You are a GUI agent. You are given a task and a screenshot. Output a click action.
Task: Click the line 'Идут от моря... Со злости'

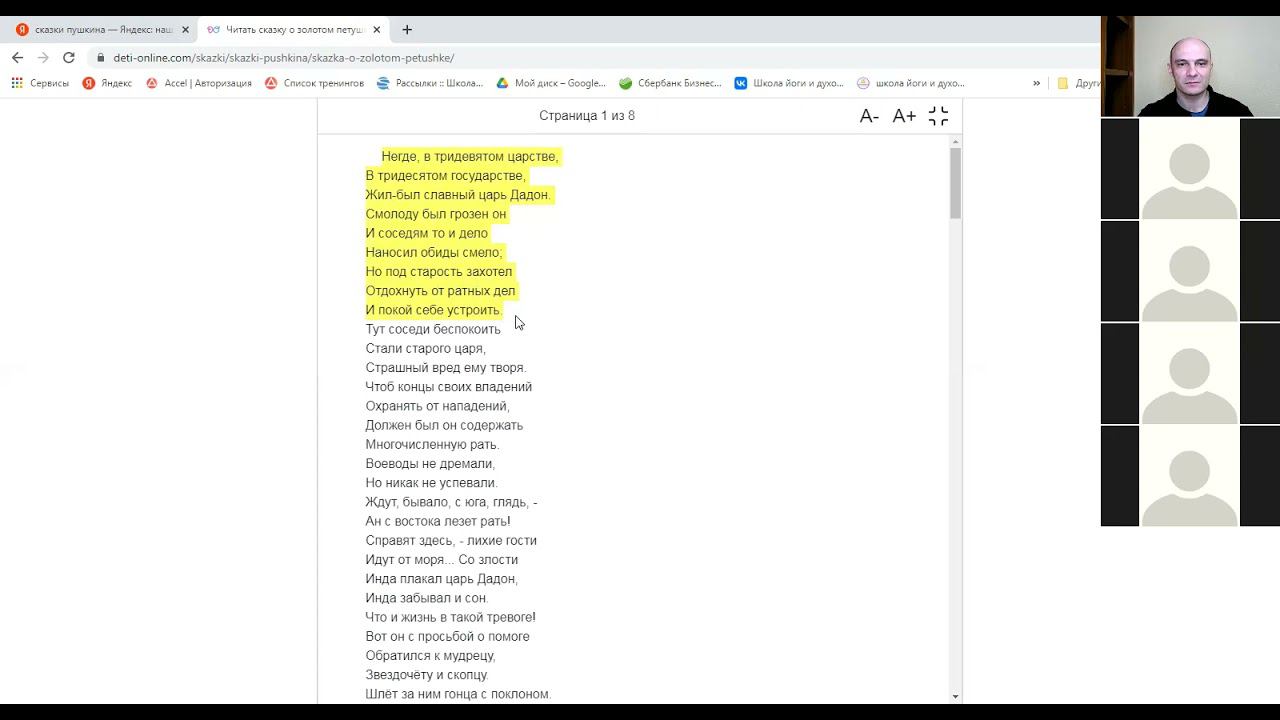coord(442,560)
